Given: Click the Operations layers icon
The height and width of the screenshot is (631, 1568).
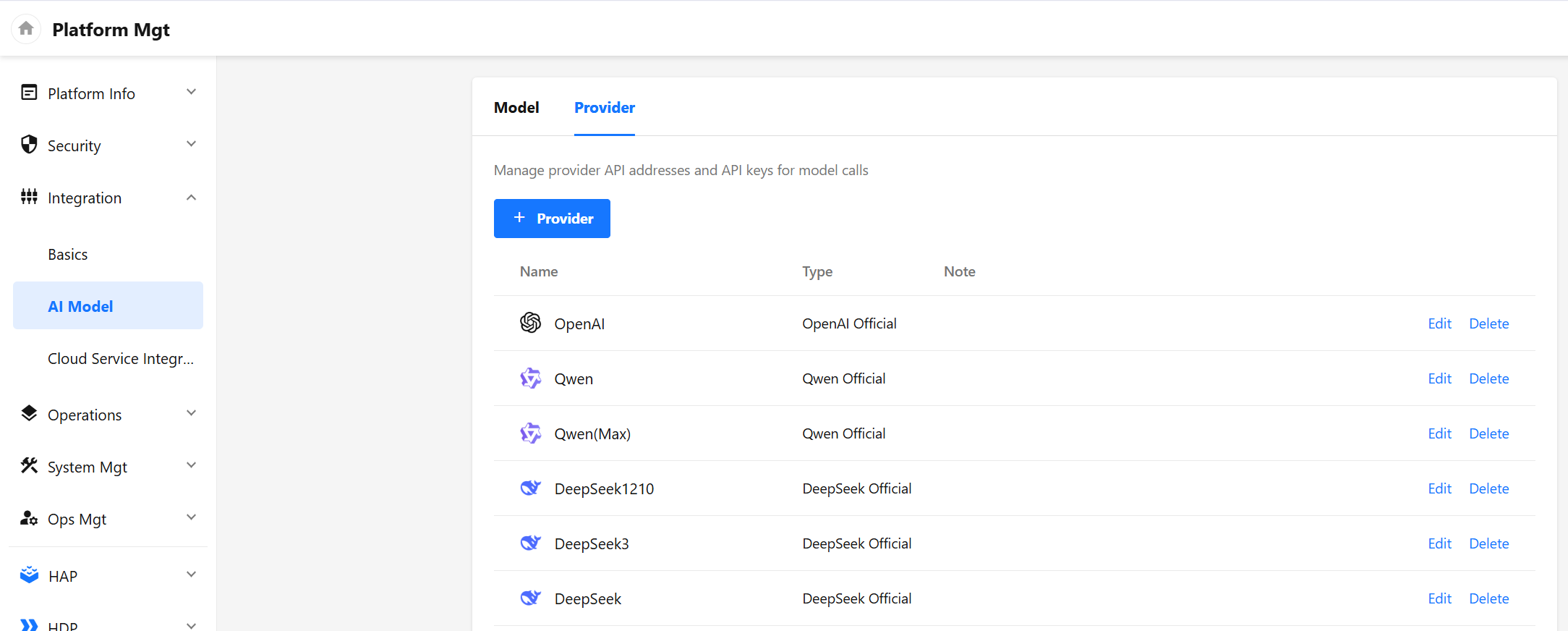Looking at the screenshot, I should coord(29,414).
